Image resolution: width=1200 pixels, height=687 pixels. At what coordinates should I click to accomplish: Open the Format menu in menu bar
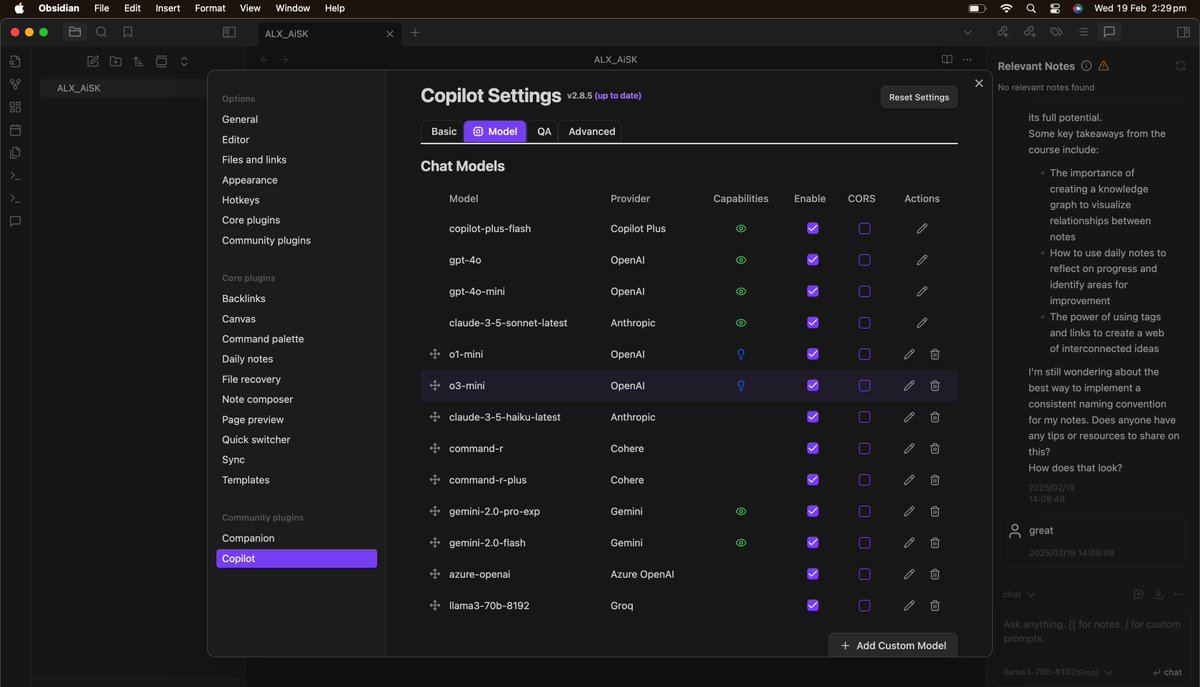[x=210, y=8]
